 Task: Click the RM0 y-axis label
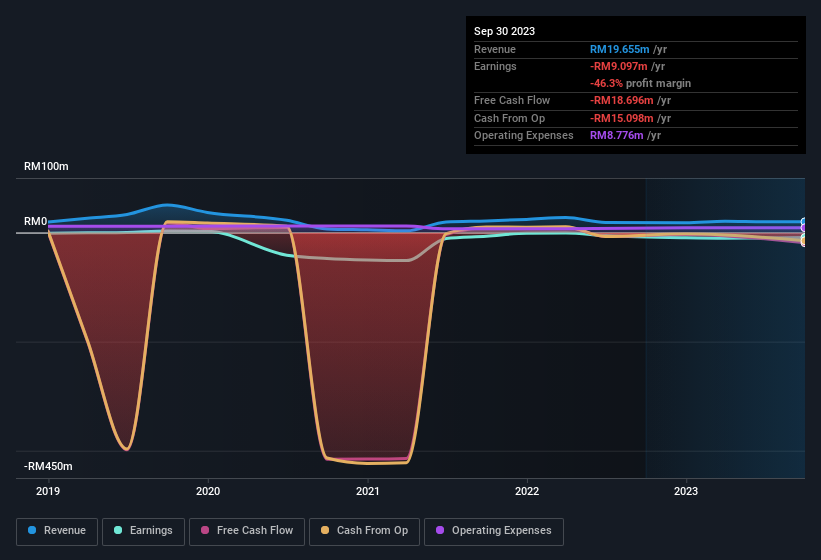(x=36, y=221)
